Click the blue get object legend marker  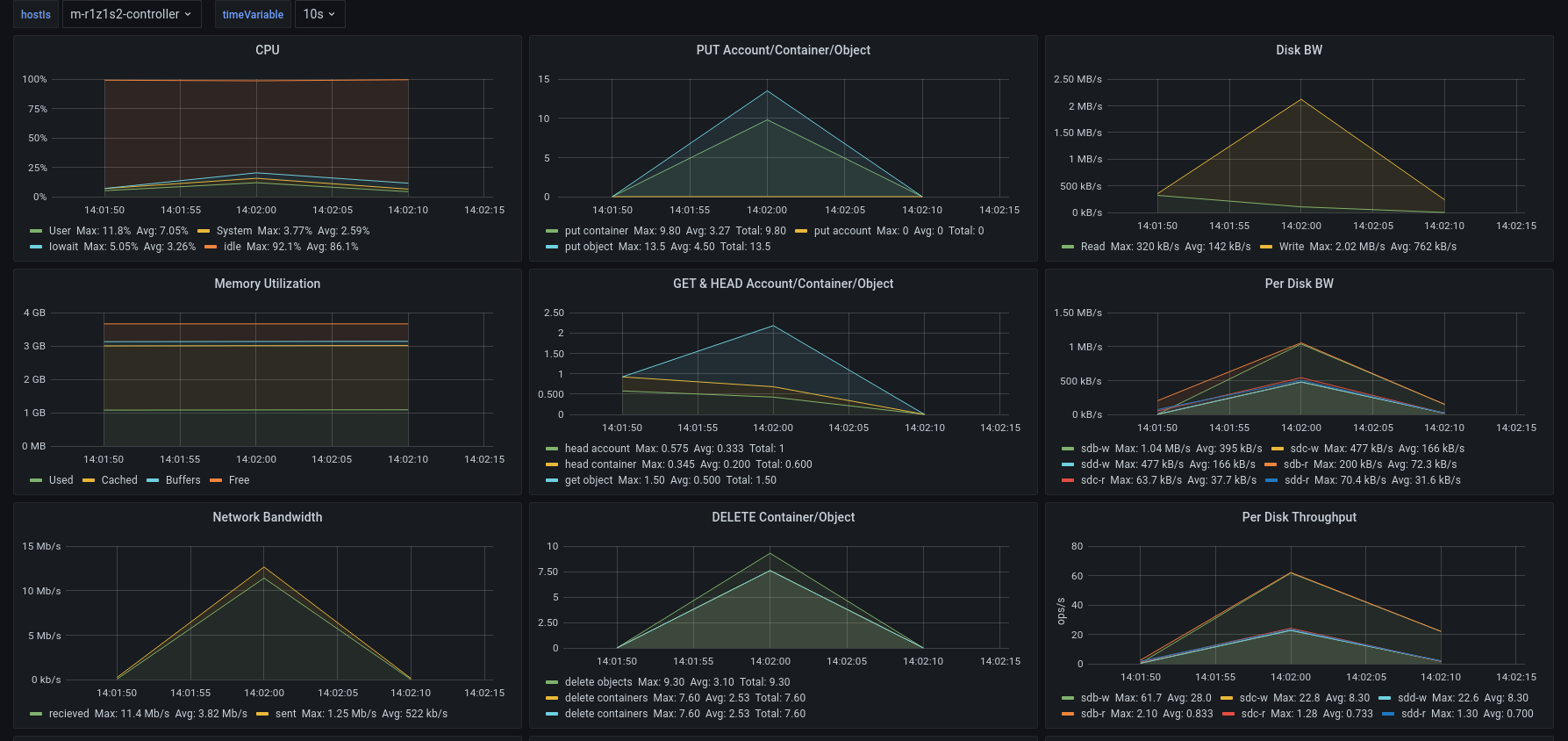[x=552, y=480]
